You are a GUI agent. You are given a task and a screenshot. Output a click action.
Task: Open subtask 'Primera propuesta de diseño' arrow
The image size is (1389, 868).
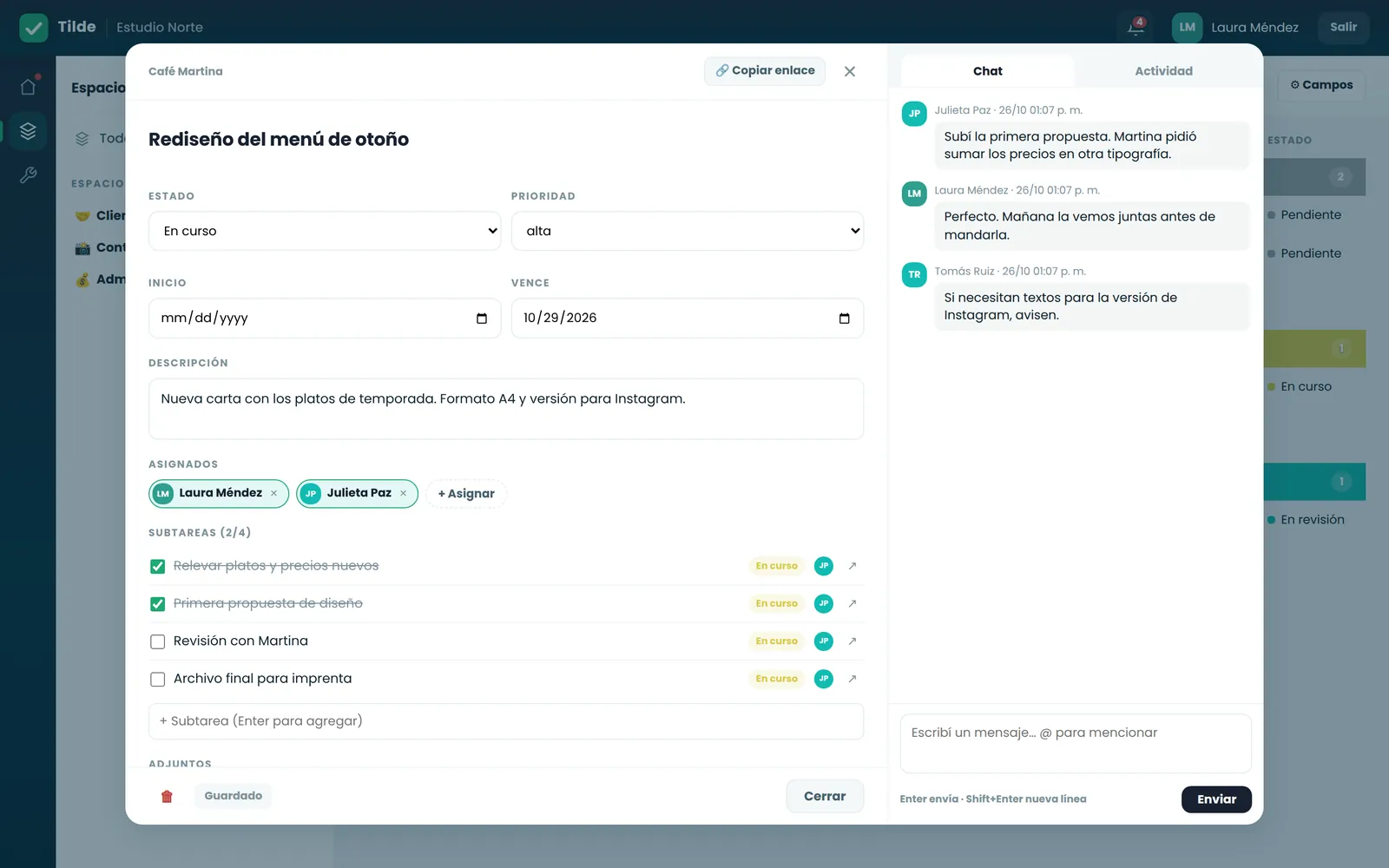coord(852,603)
